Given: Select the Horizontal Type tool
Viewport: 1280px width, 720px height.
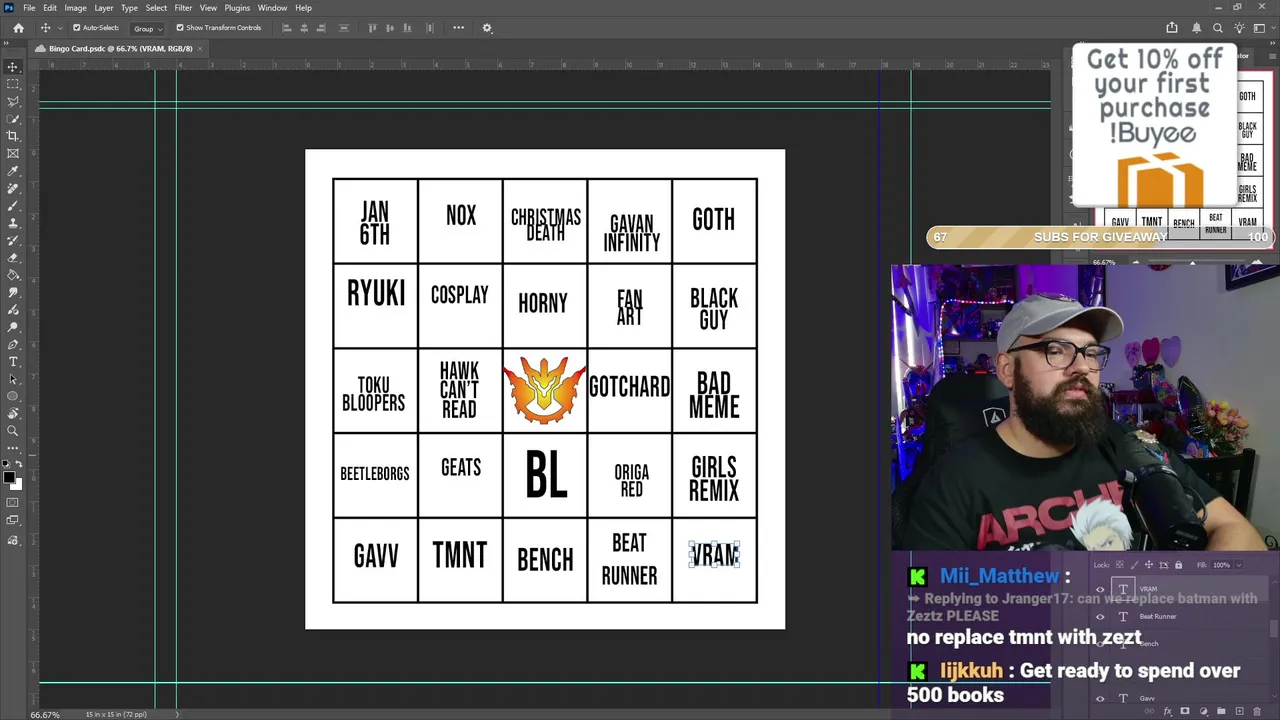Looking at the screenshot, I should [x=13, y=361].
